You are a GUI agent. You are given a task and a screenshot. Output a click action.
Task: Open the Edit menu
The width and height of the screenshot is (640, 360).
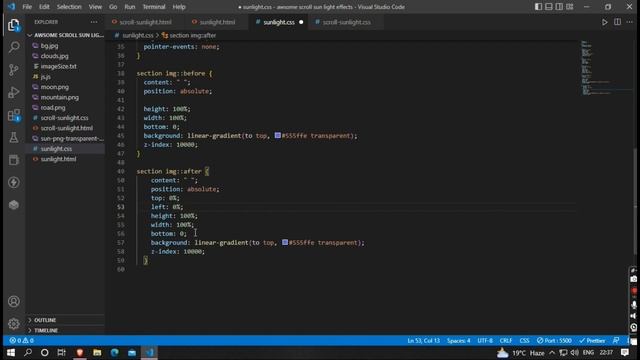44,7
